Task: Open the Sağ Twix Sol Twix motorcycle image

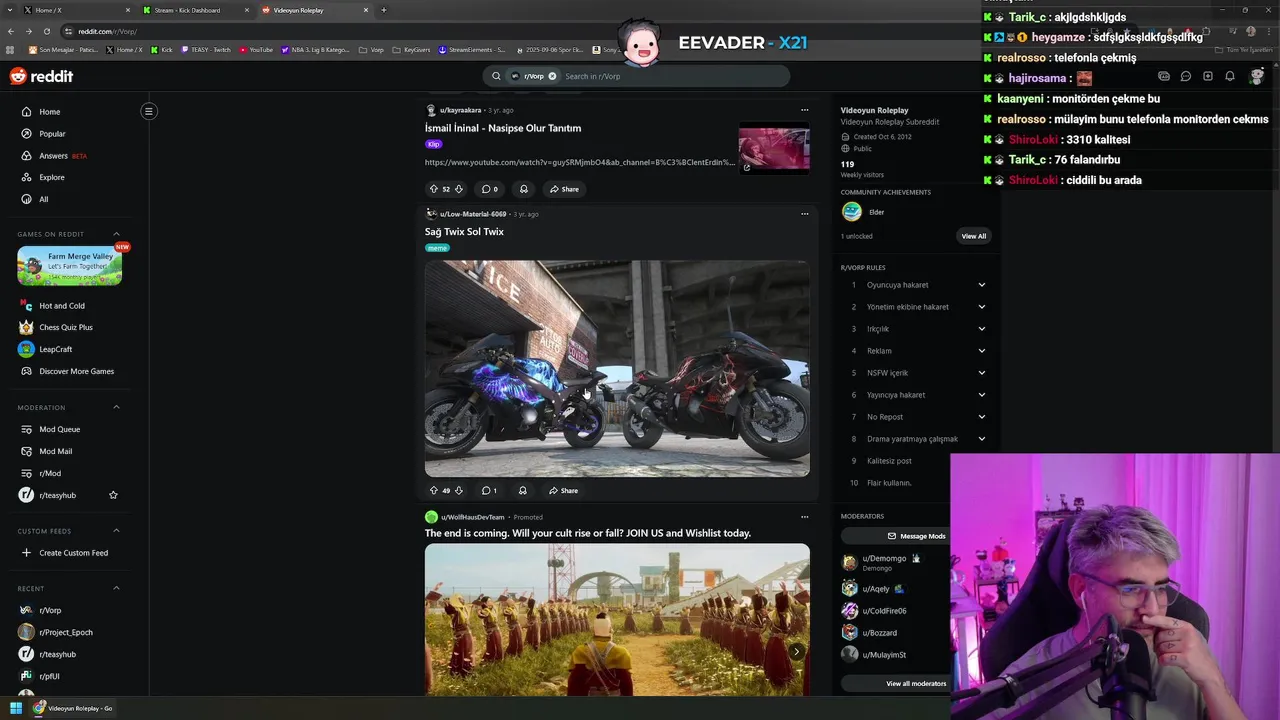Action: point(617,369)
